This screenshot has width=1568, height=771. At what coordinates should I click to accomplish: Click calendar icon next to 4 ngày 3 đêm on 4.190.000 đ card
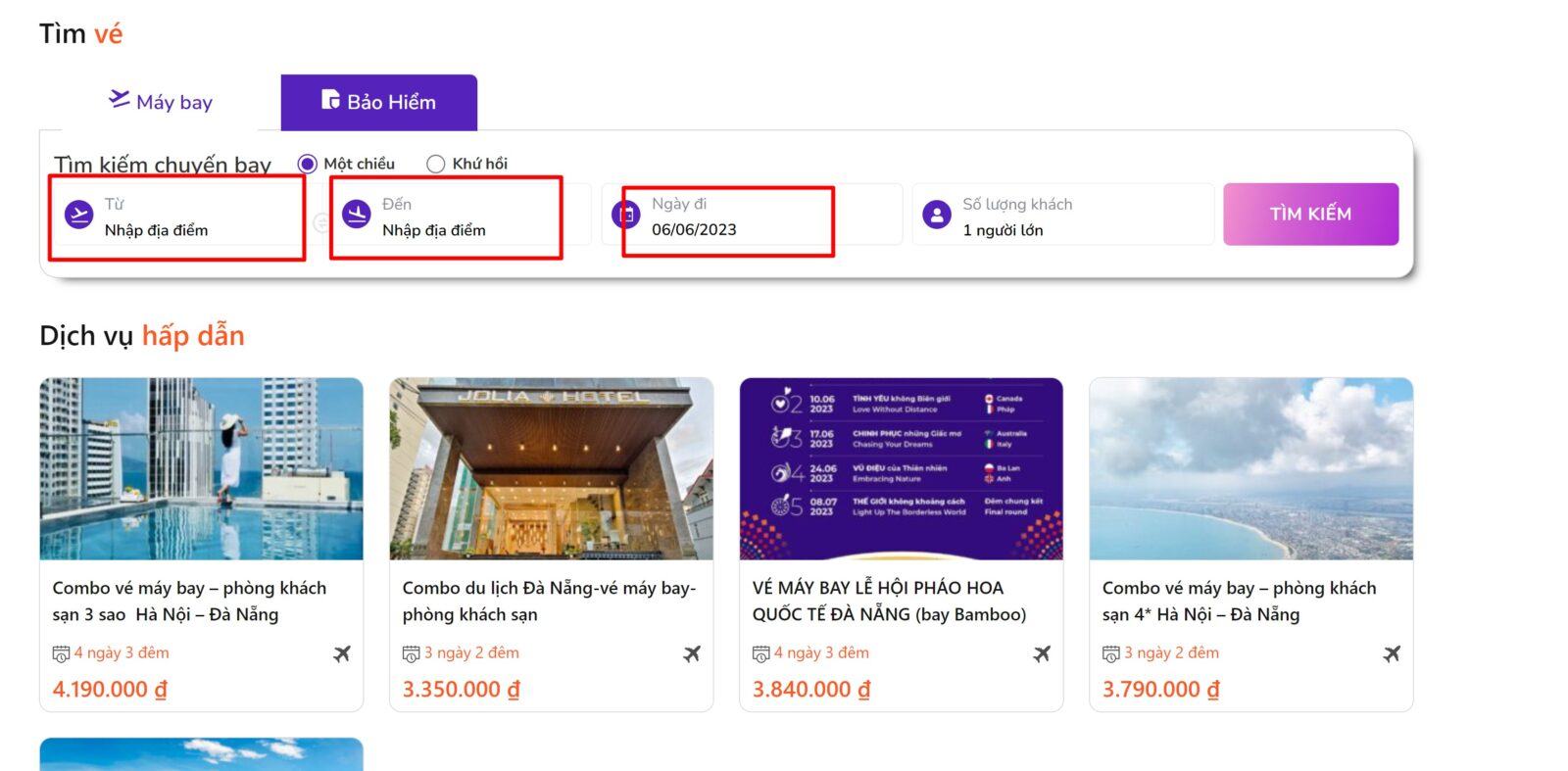click(61, 653)
